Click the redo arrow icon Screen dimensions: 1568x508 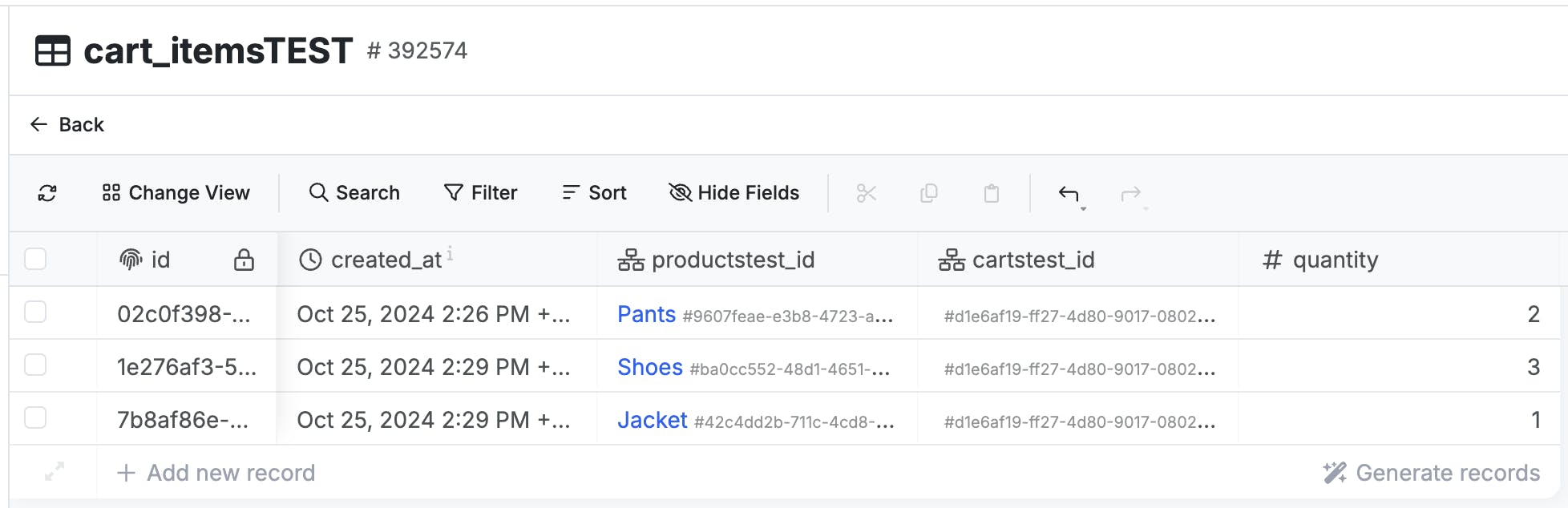pyautogui.click(x=1130, y=193)
